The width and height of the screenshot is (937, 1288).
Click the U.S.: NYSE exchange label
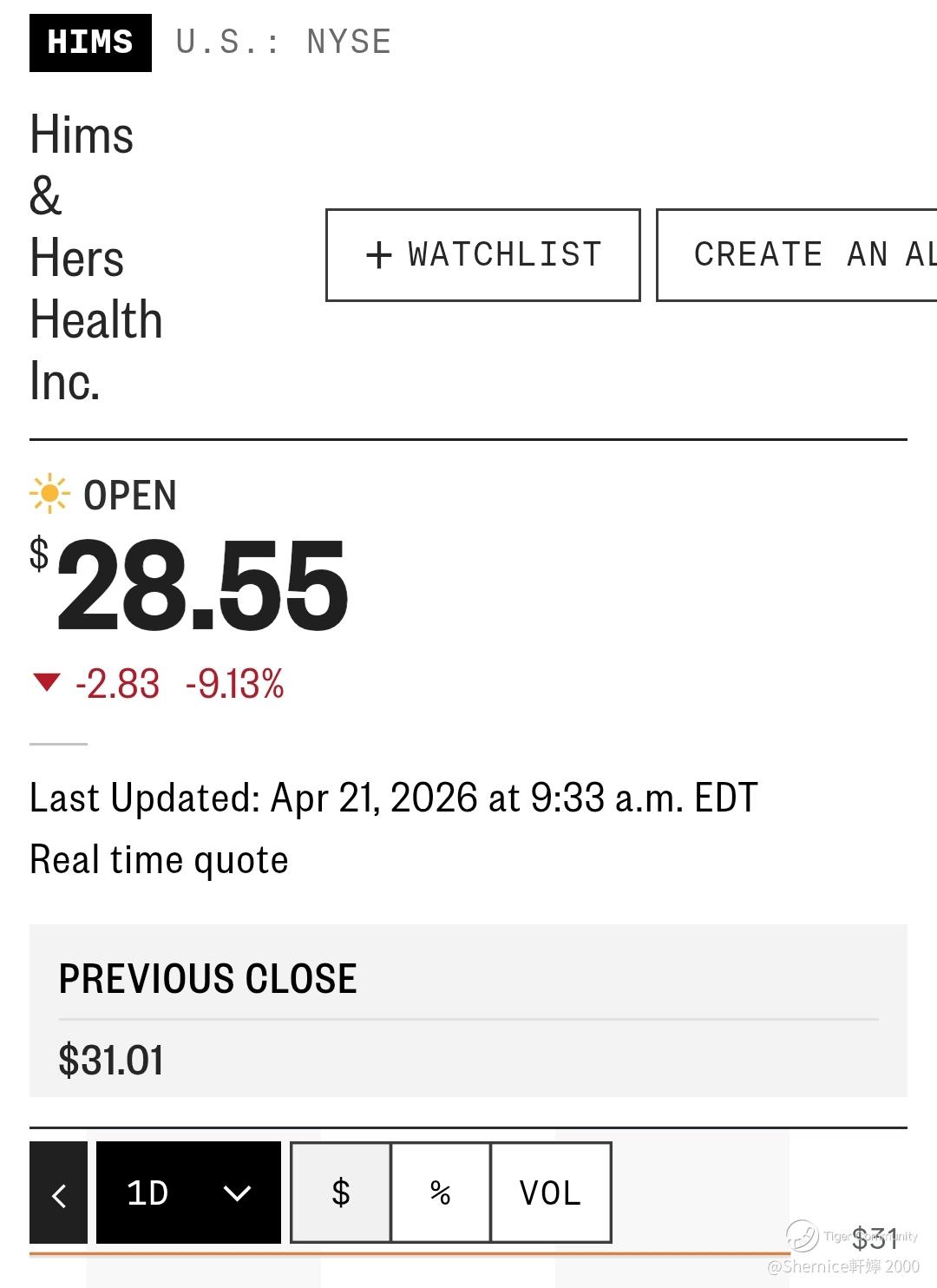284,43
